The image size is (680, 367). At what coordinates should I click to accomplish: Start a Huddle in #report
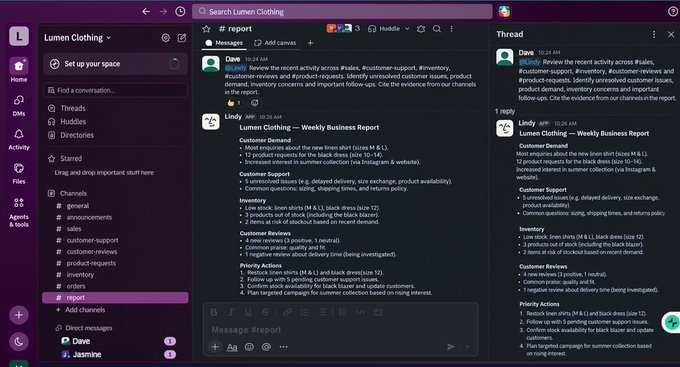pos(384,29)
